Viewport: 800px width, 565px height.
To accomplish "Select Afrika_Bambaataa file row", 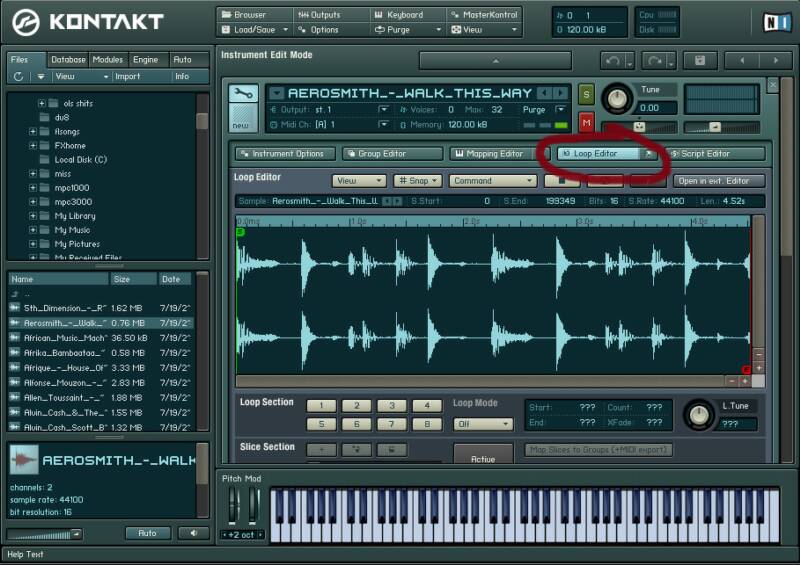I will 101,353.
